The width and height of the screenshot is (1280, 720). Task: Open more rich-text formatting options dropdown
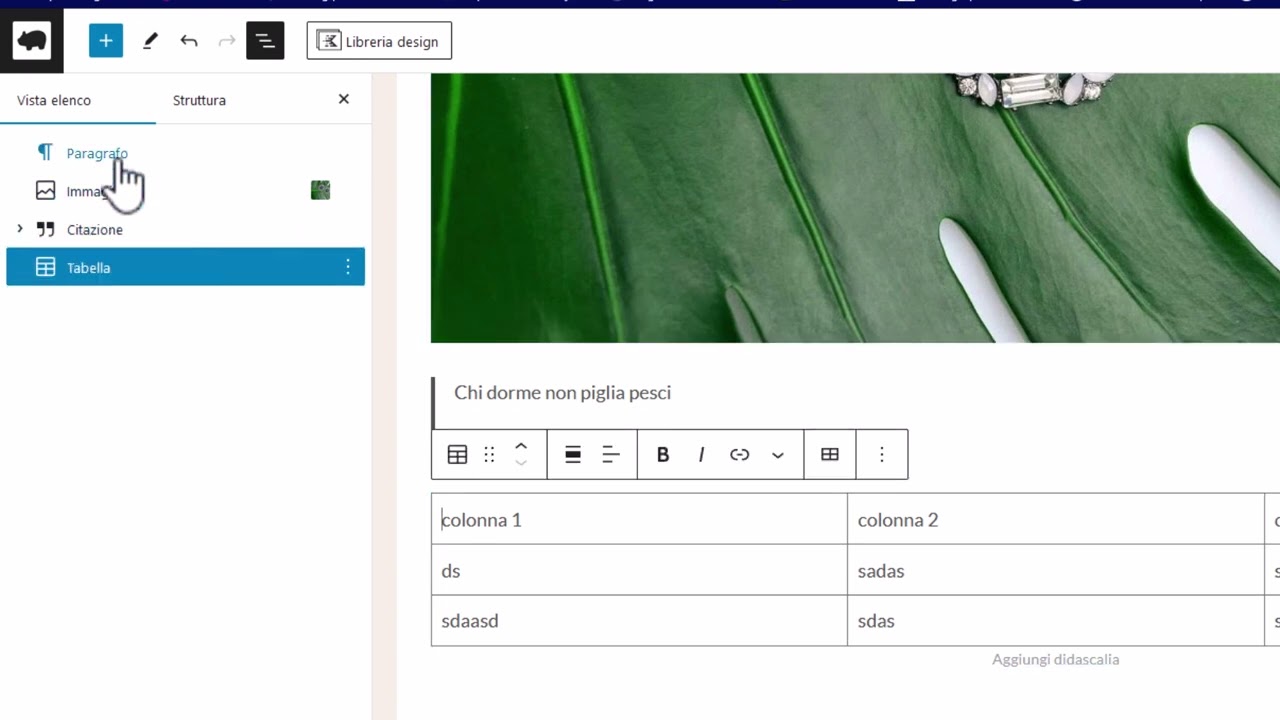(778, 454)
